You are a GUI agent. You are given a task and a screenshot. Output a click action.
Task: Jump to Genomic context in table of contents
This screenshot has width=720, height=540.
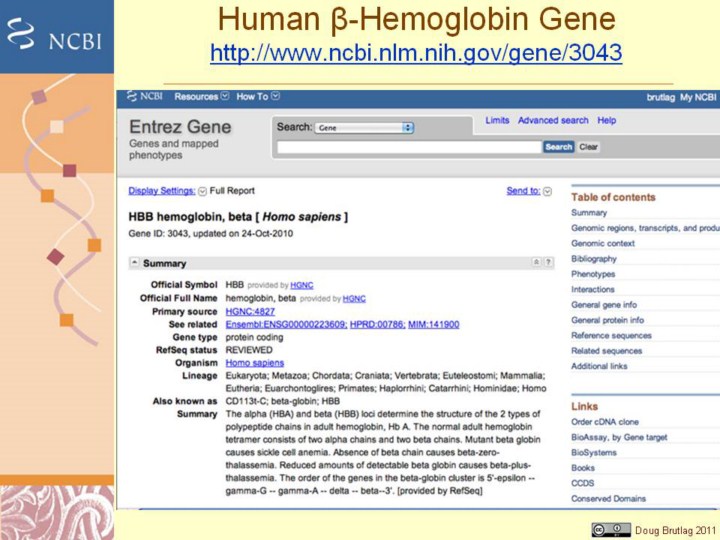603,243
